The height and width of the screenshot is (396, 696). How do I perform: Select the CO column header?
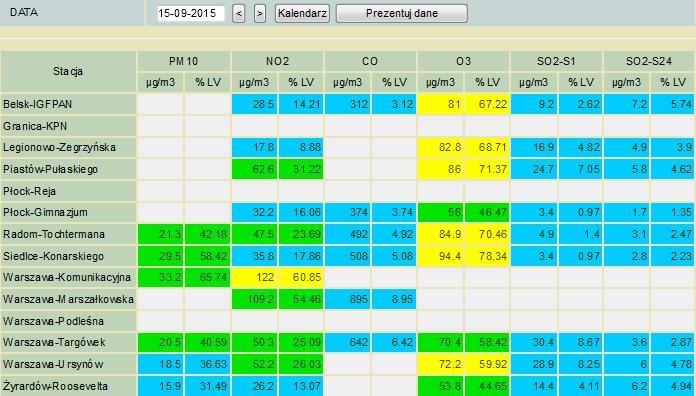[370, 61]
